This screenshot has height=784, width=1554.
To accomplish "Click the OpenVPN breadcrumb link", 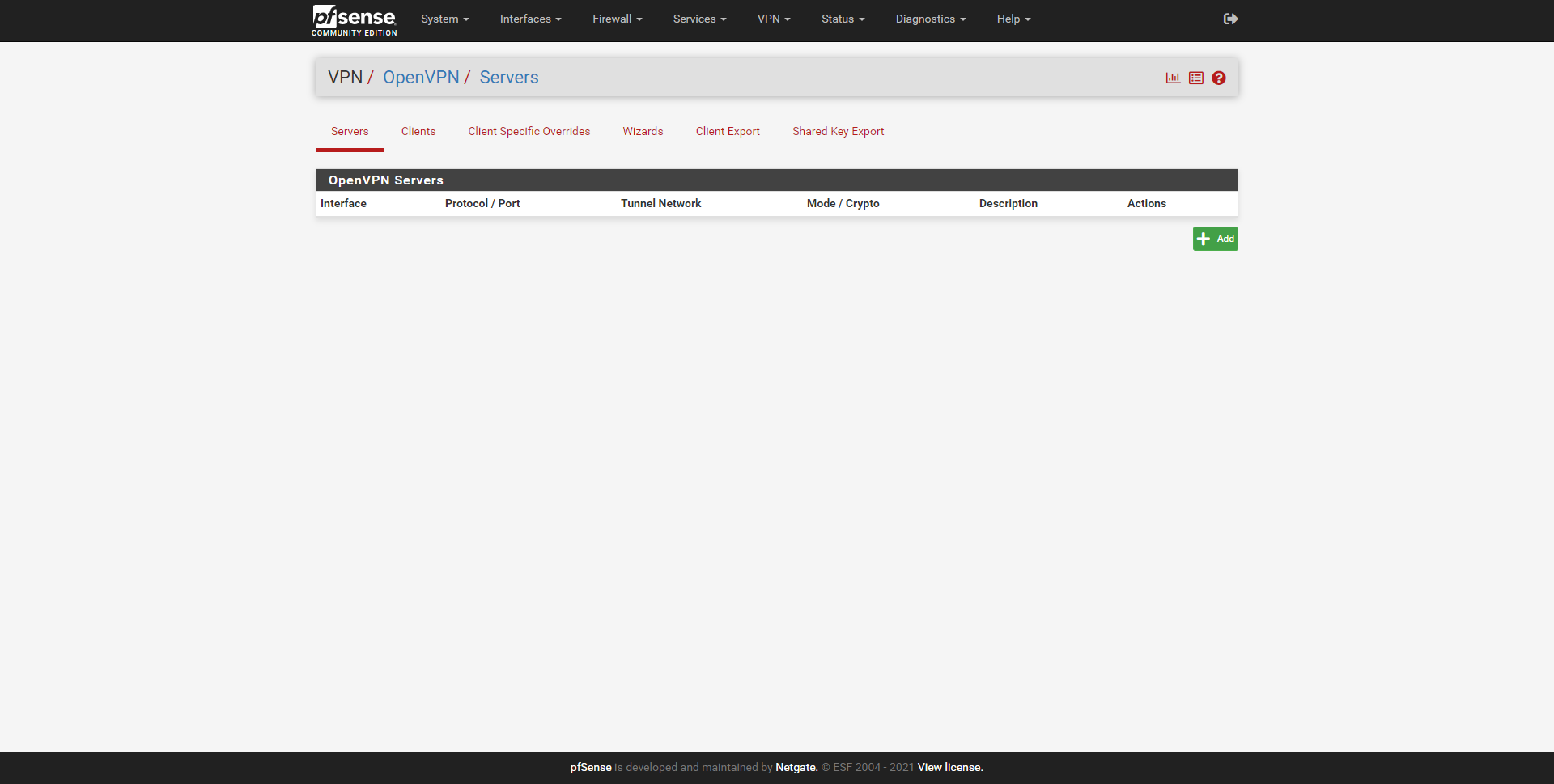I will point(421,77).
